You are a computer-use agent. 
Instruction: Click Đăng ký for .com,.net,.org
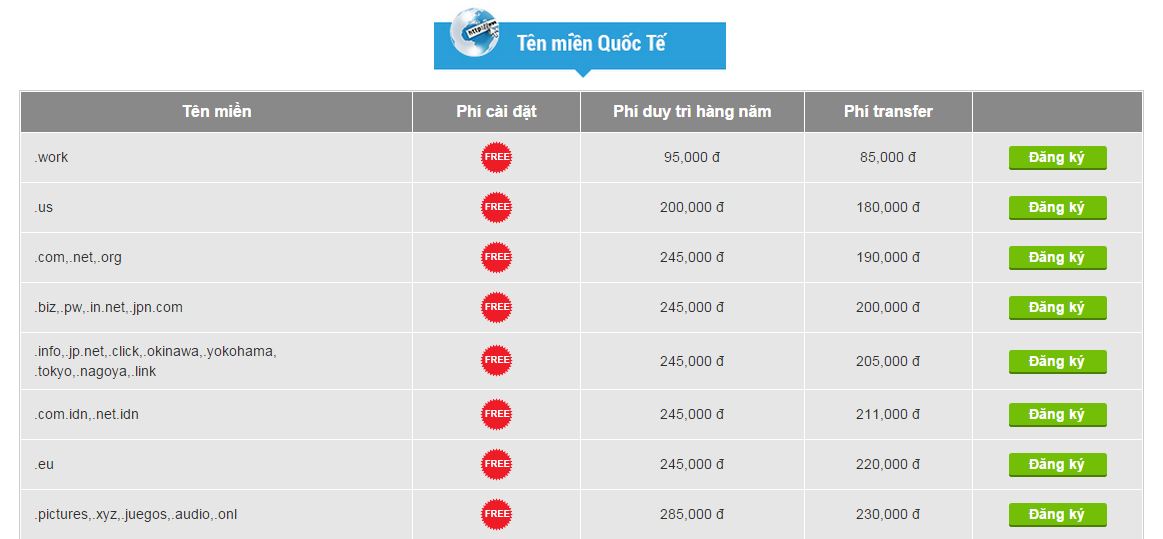coord(1057,258)
